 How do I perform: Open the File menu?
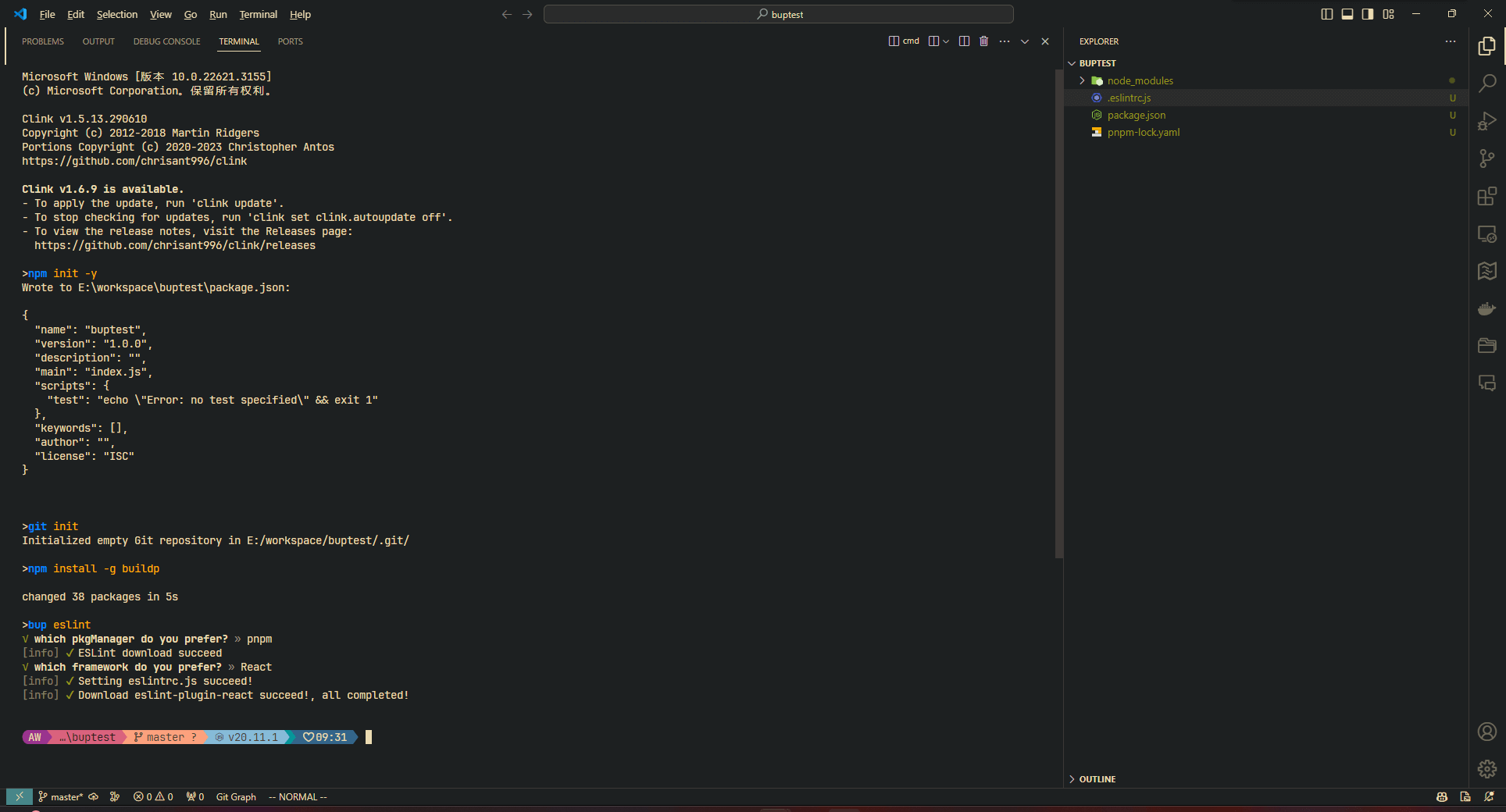[47, 14]
